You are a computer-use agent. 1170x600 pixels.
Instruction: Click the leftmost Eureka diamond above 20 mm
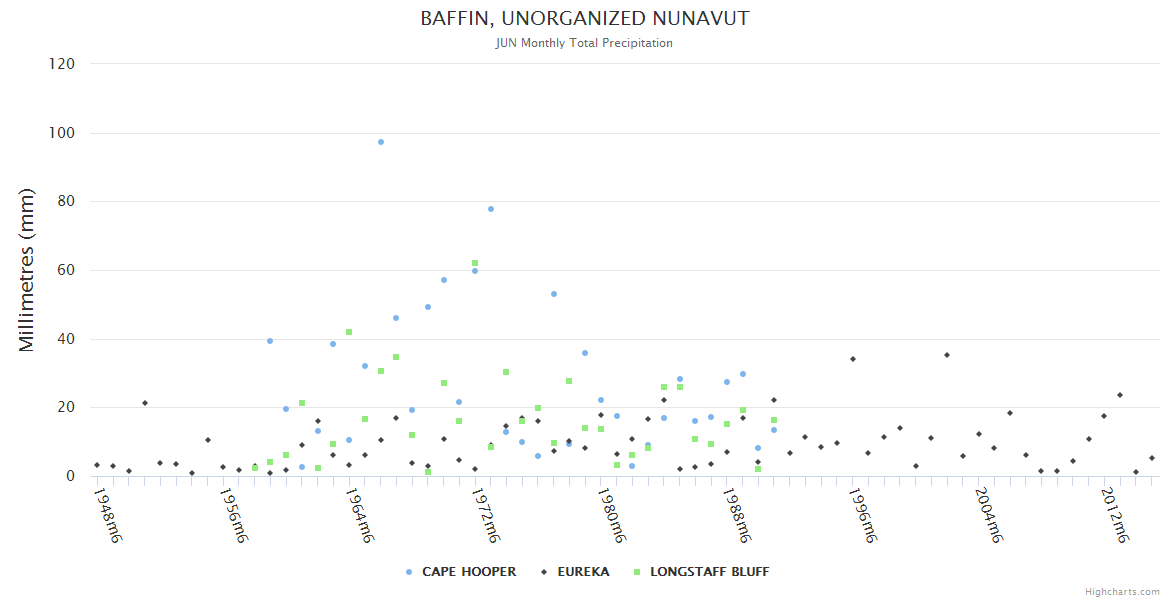(x=145, y=403)
